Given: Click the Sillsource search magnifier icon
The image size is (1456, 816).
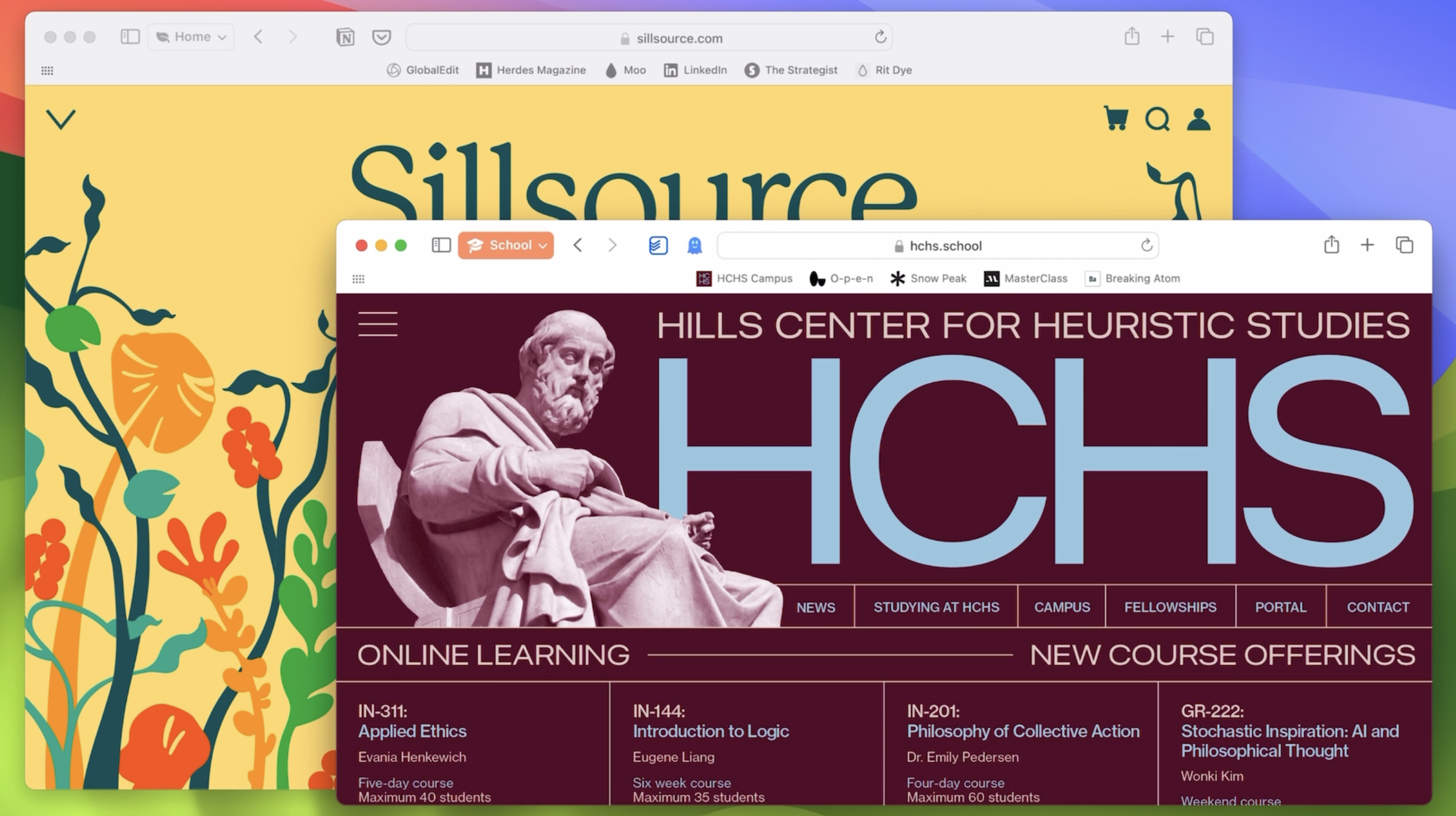Looking at the screenshot, I should click(1157, 119).
